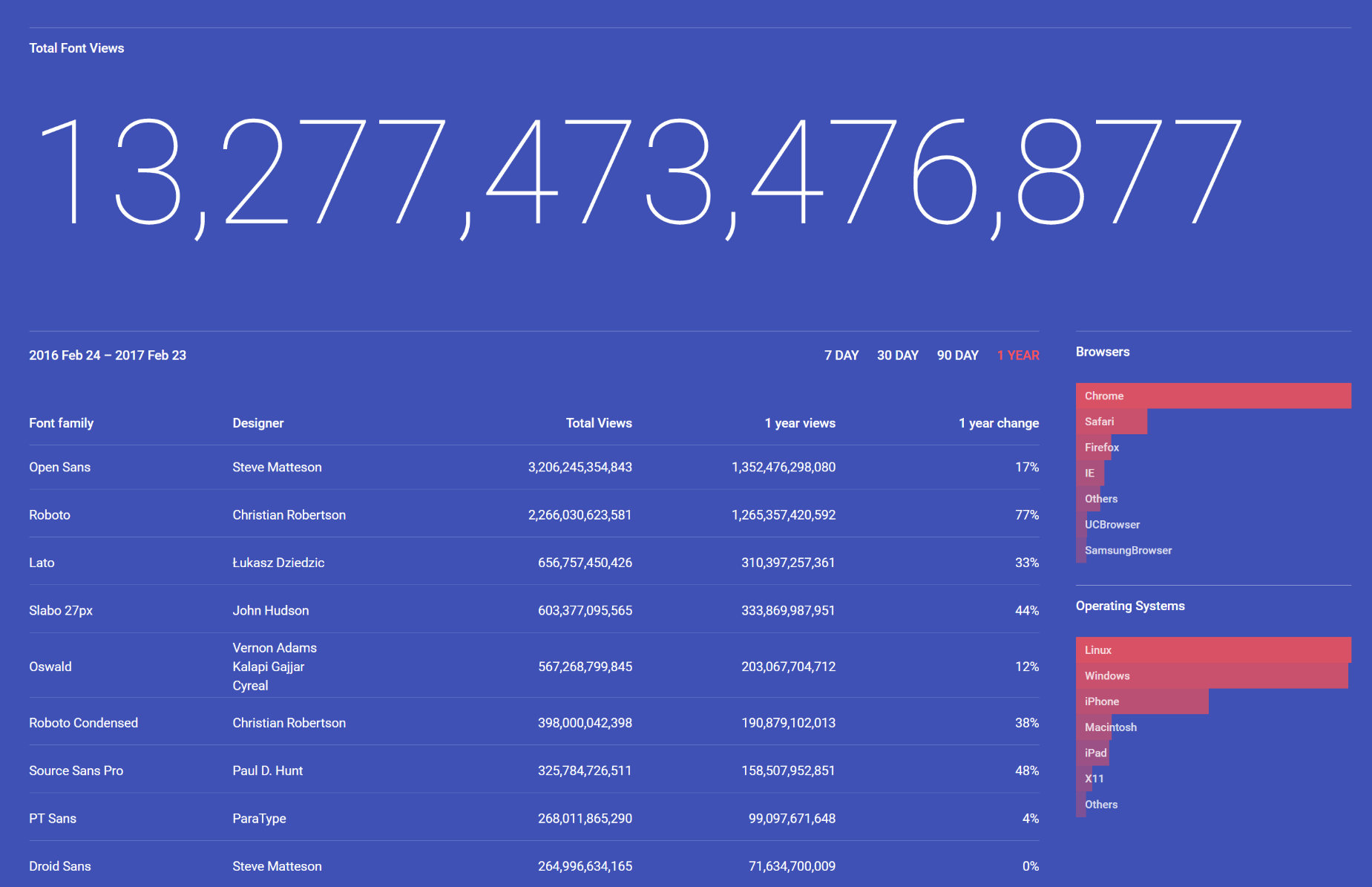Open the Lato font family
1372x887 pixels.
point(42,563)
